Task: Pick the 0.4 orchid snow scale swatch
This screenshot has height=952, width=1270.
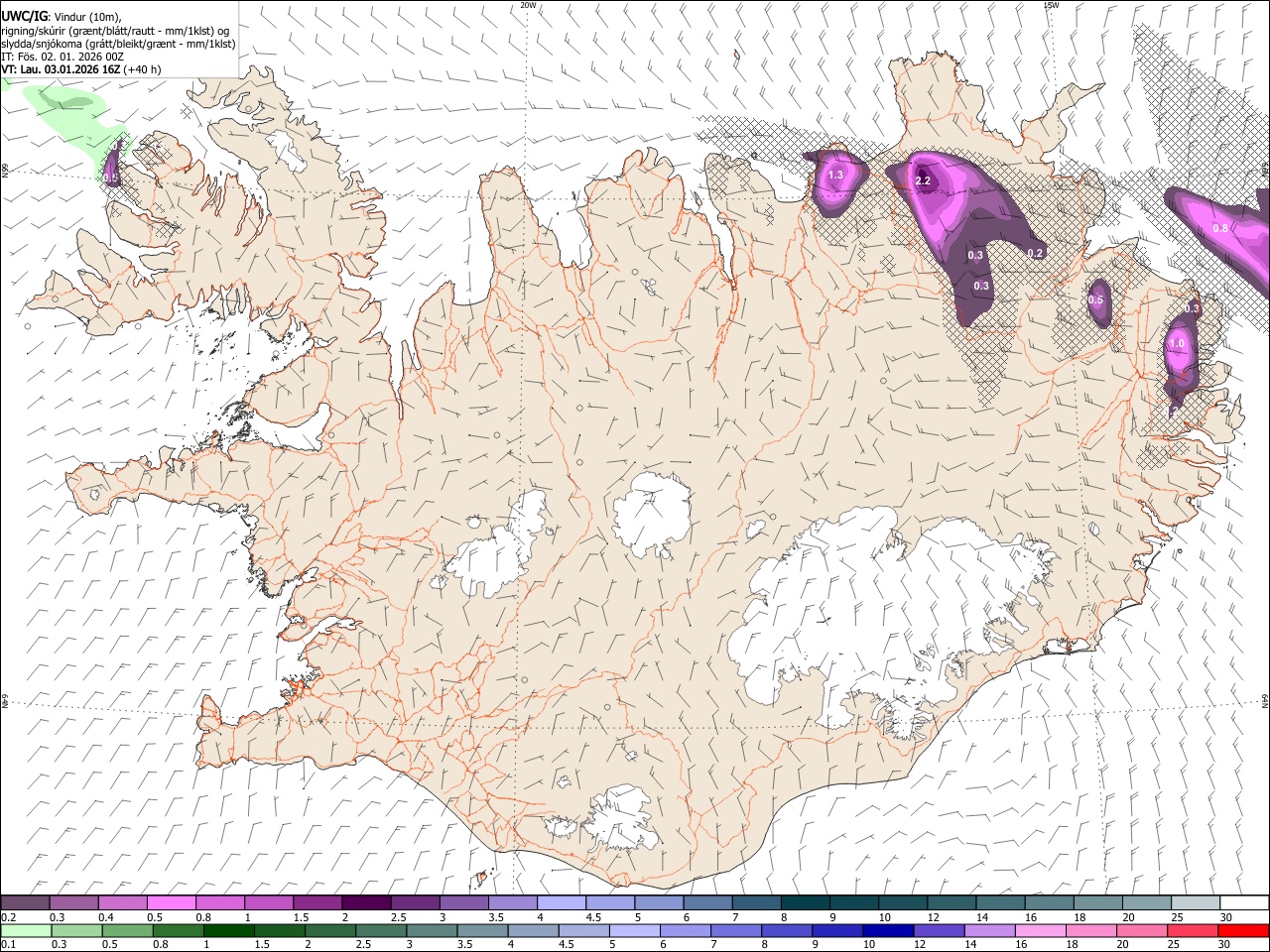Action: pos(122,902)
